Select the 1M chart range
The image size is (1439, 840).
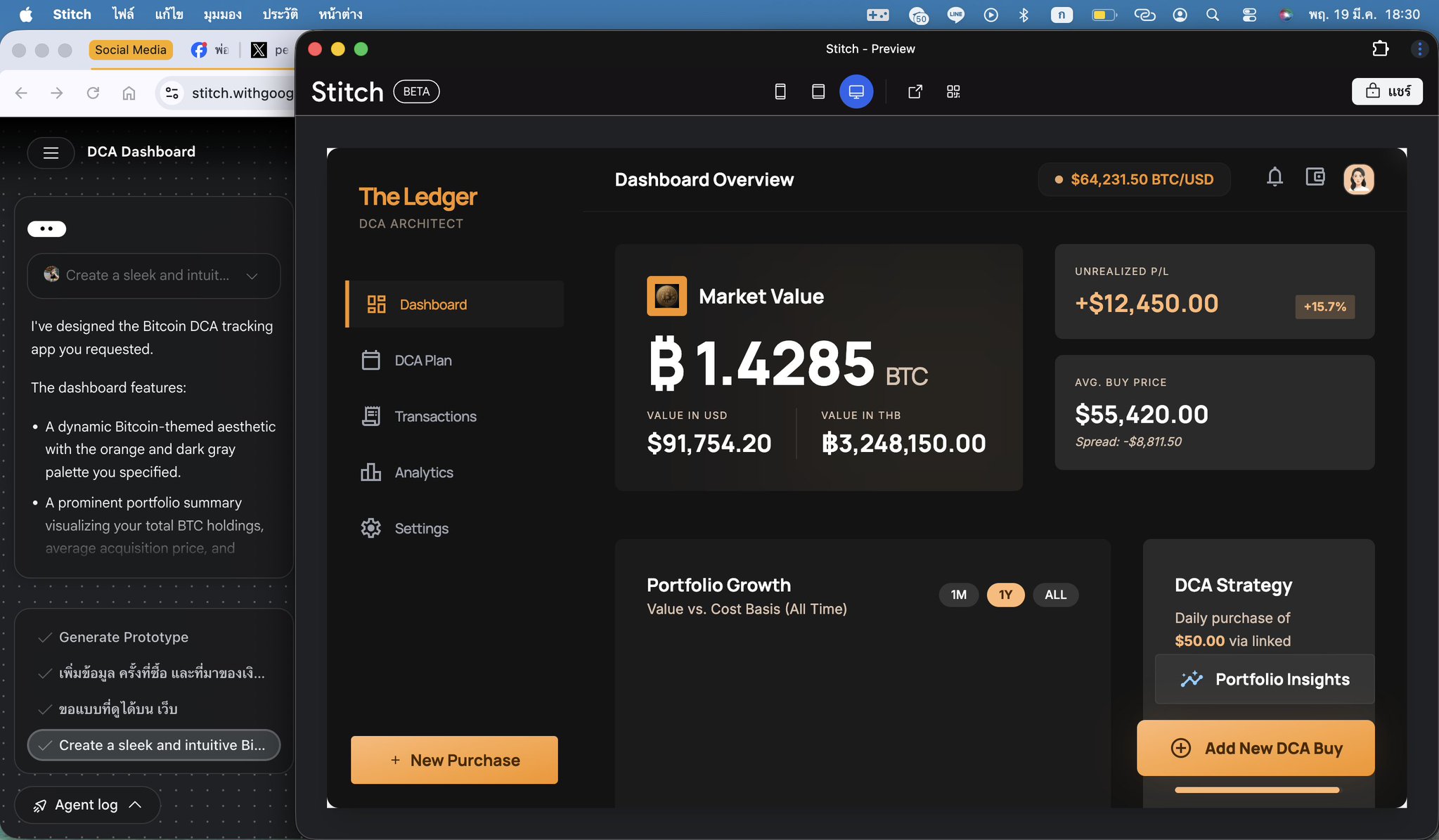tap(958, 595)
